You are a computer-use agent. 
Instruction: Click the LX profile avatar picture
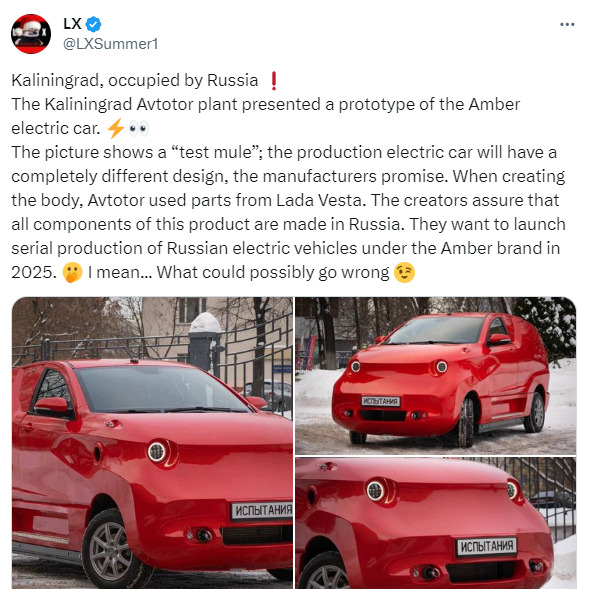click(31, 34)
